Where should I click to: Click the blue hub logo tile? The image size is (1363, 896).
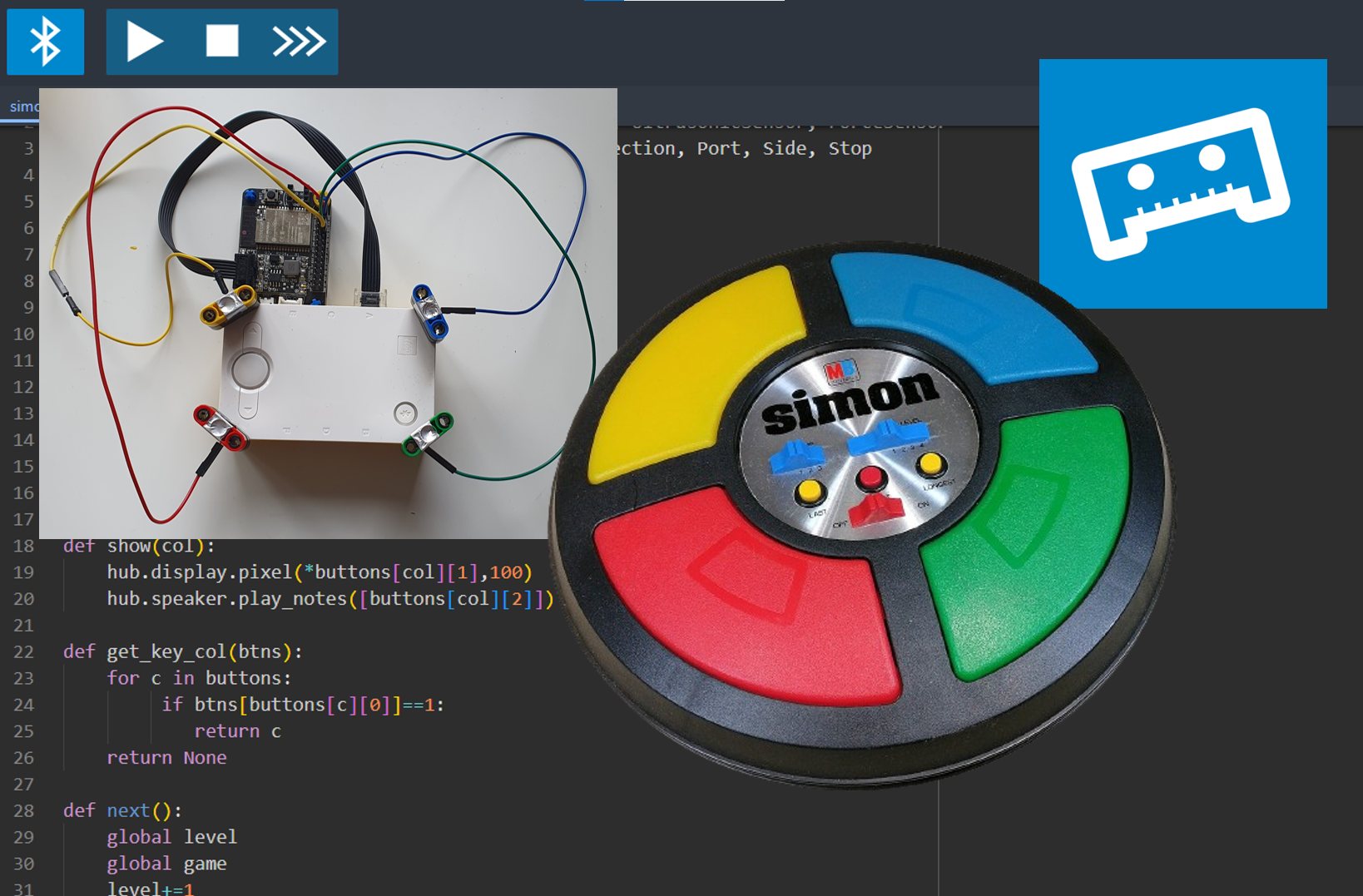click(x=1182, y=183)
